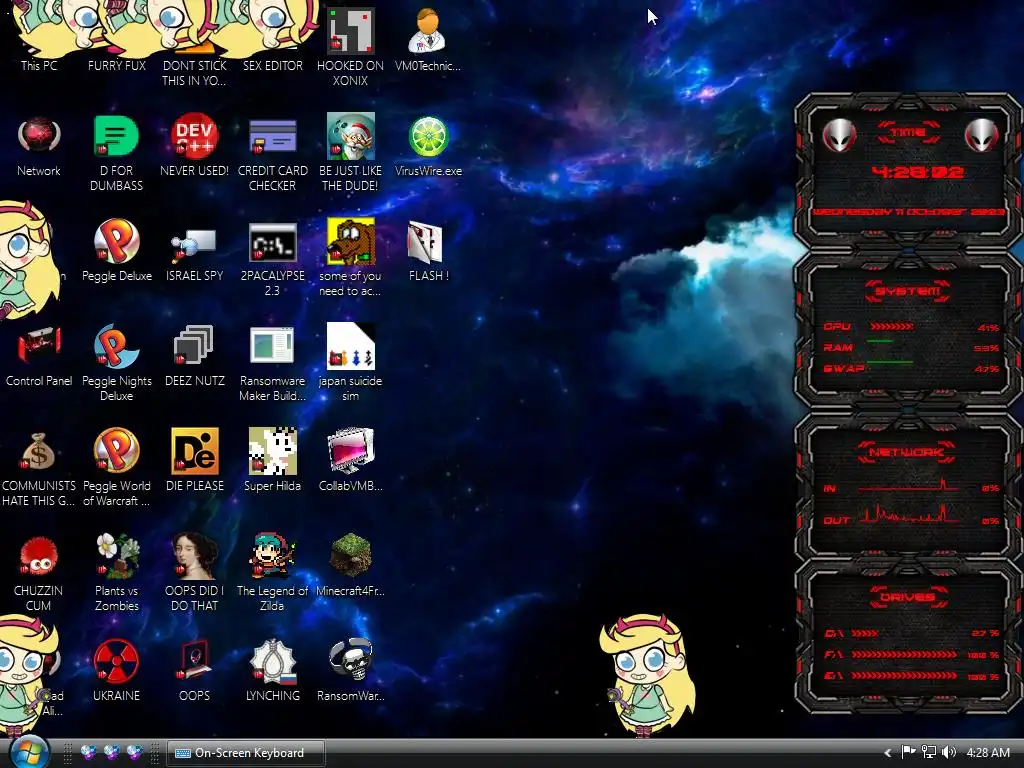Launch the third quick launch butterfly icon
This screenshot has width=1024, height=768.
click(135, 753)
